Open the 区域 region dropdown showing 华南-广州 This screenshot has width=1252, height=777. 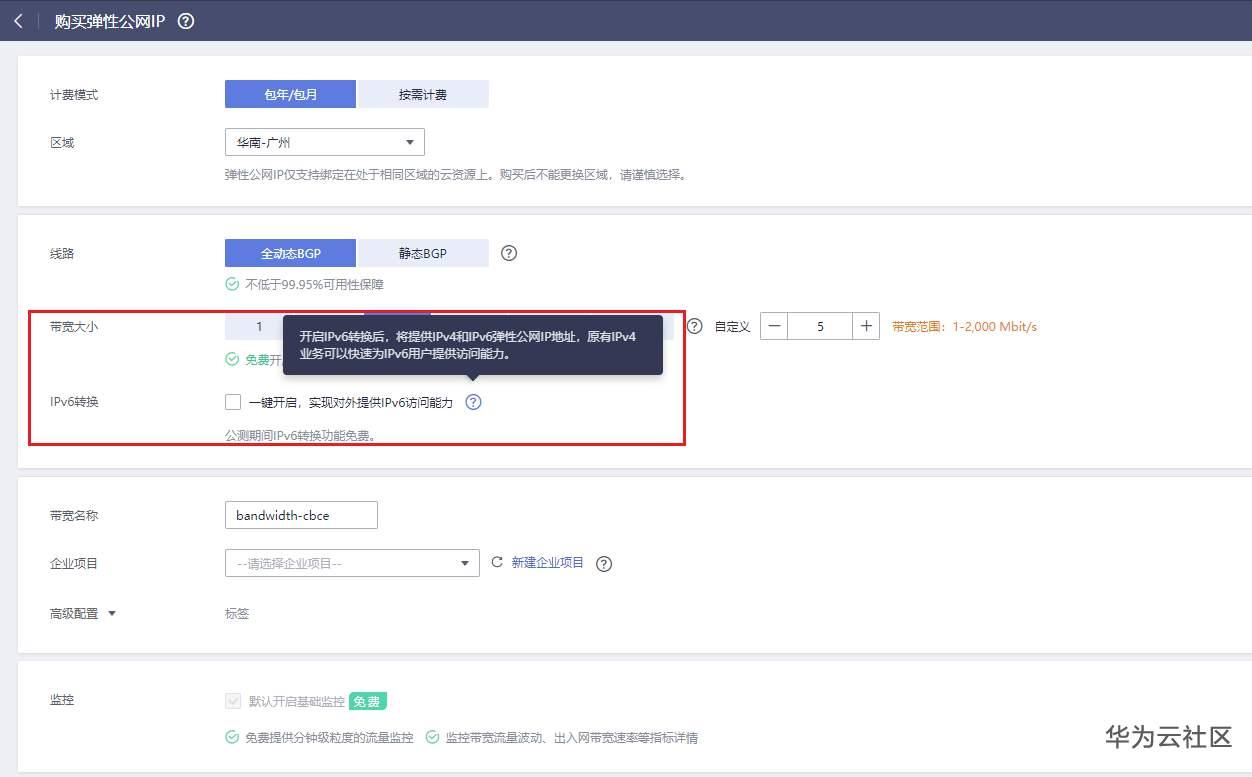[x=324, y=142]
